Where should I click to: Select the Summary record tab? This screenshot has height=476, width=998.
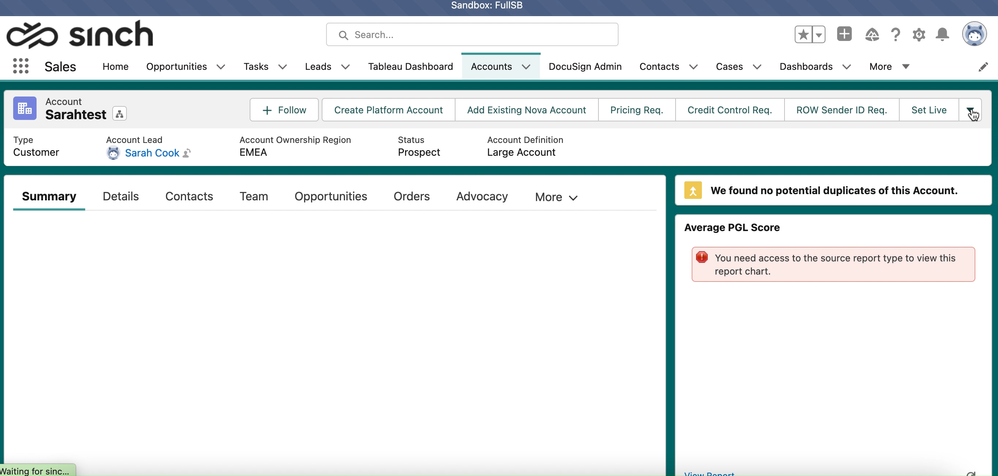pyautogui.click(x=49, y=197)
